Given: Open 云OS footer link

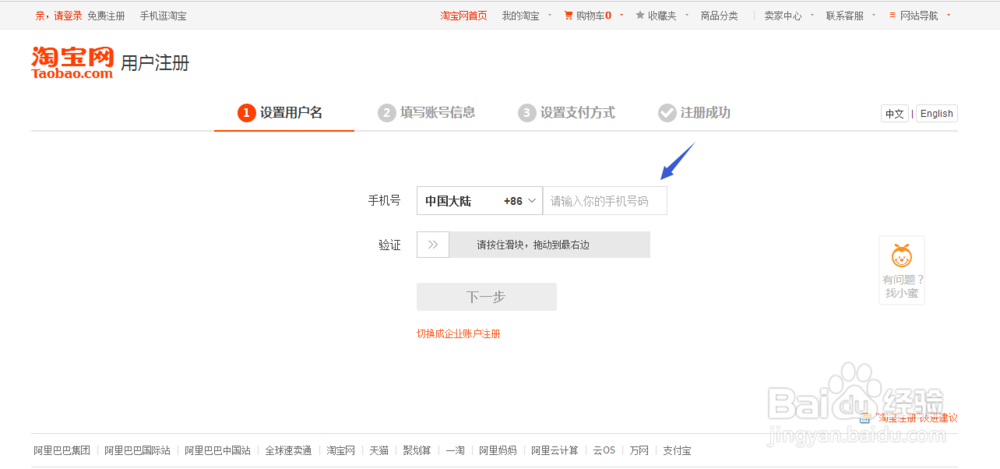Looking at the screenshot, I should [604, 450].
